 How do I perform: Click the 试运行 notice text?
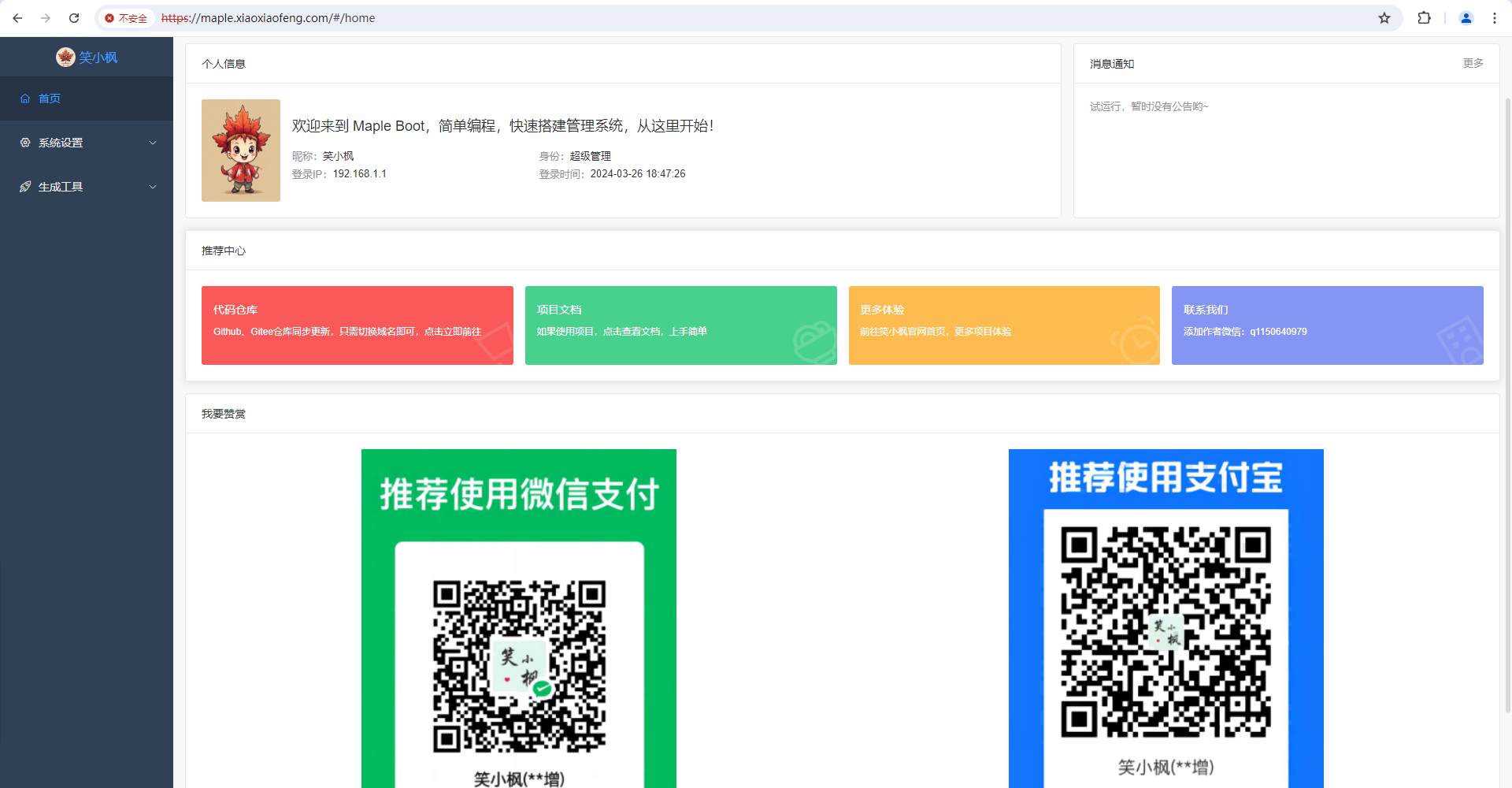click(1149, 106)
